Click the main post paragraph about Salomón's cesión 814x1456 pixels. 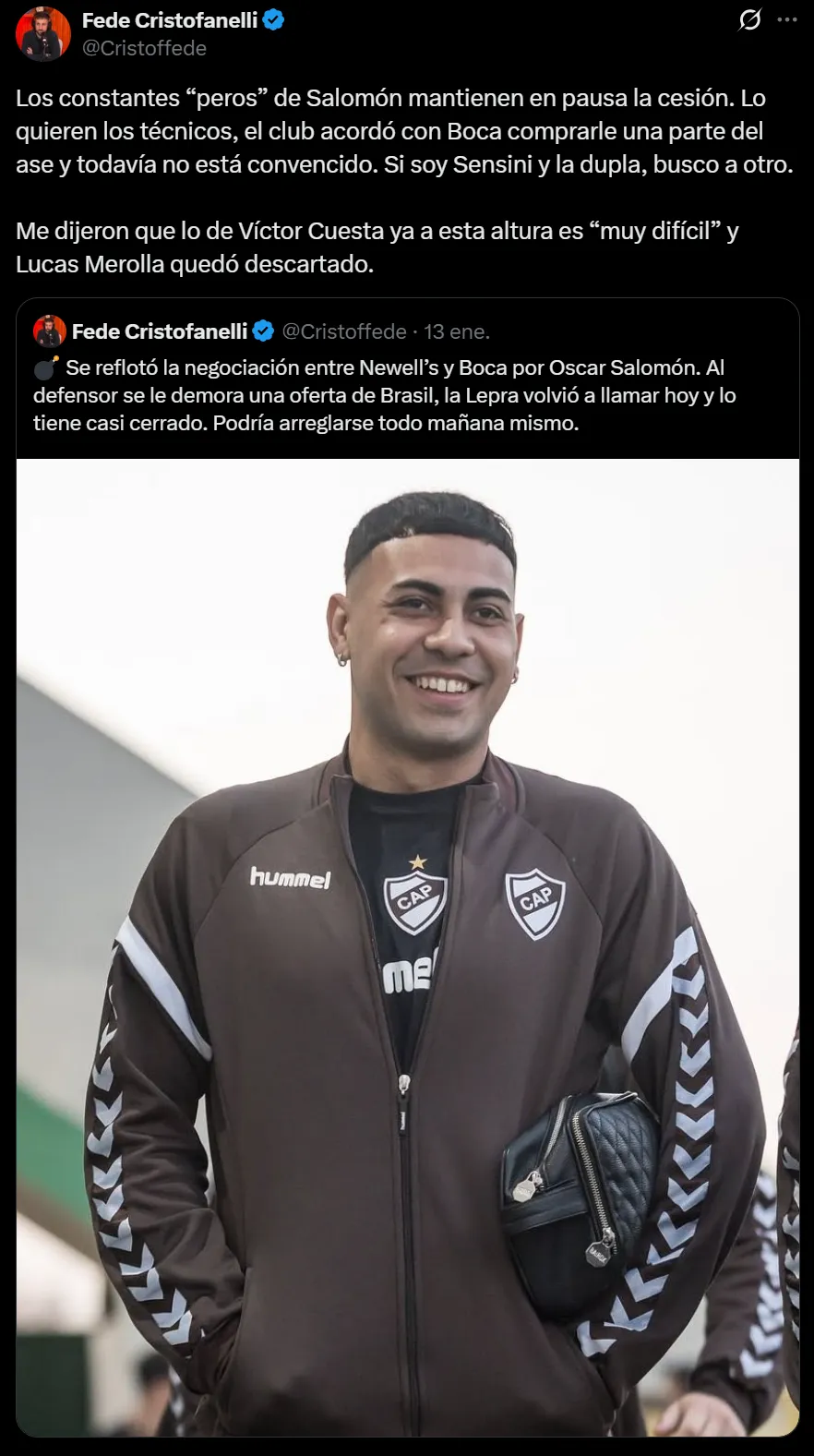(x=404, y=131)
